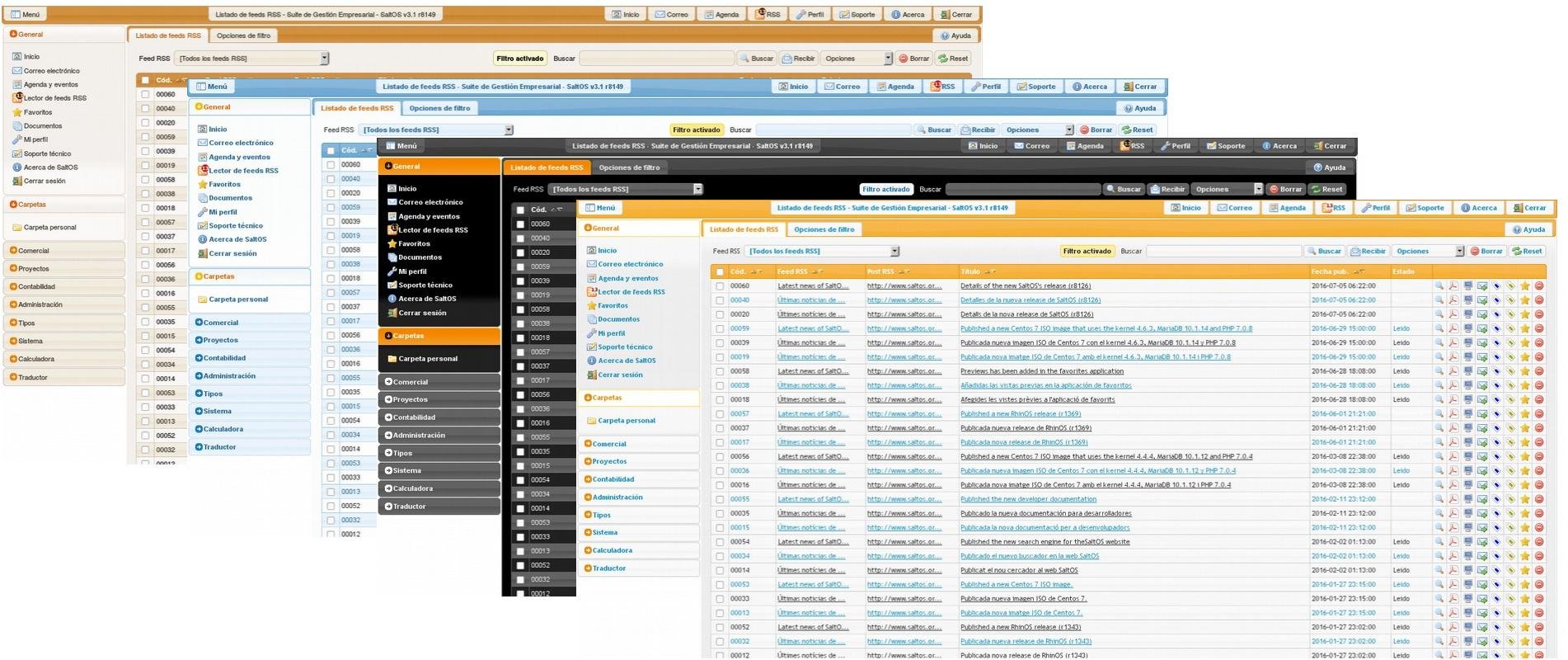Tick checkbox for row 00040 in front window
The image size is (1568, 660).
721,300
